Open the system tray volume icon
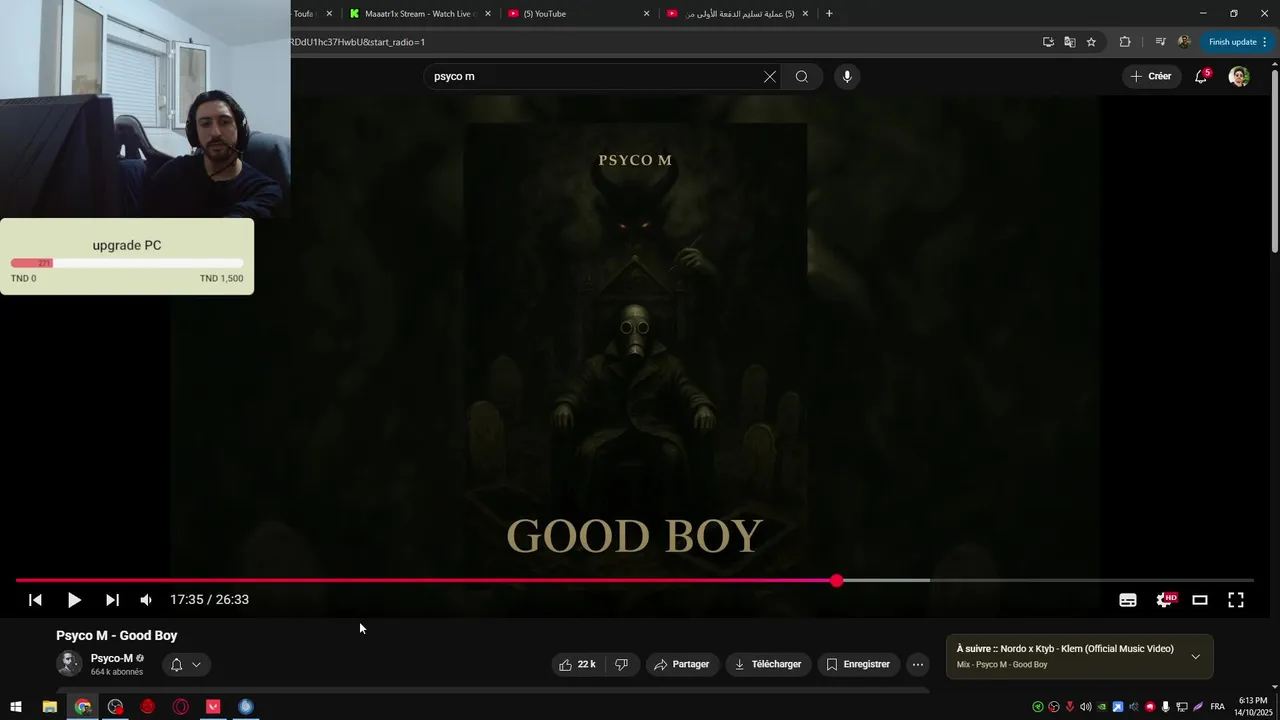This screenshot has width=1280, height=720. [x=1085, y=707]
